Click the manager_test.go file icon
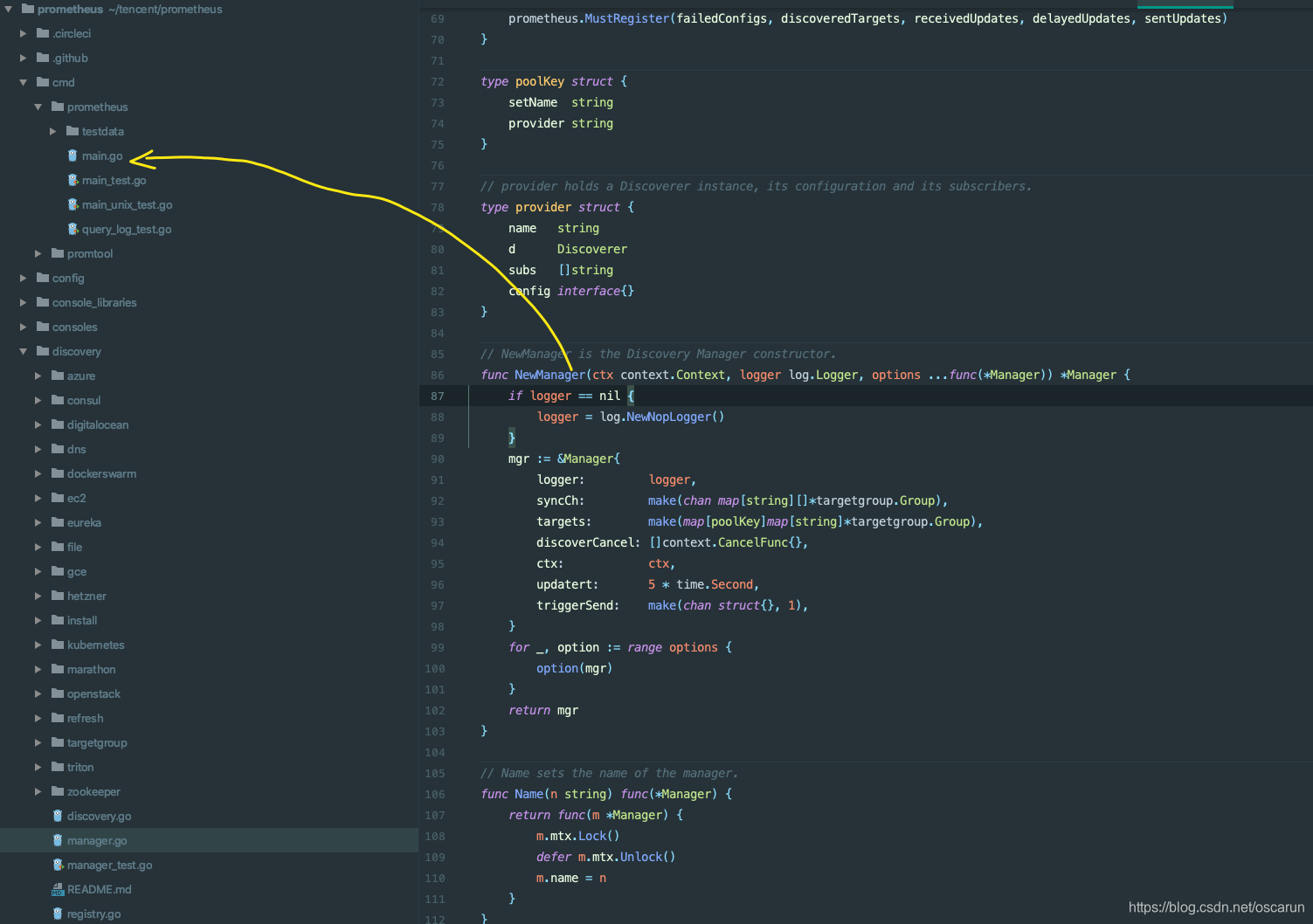 click(x=58, y=865)
